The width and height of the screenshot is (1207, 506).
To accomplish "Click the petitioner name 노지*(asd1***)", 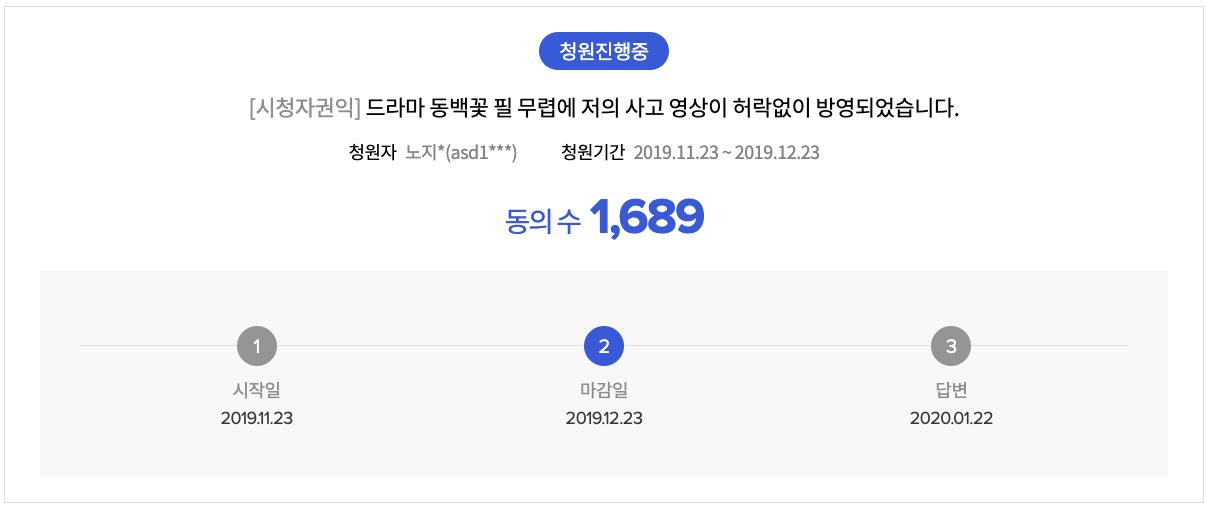I will [x=460, y=153].
